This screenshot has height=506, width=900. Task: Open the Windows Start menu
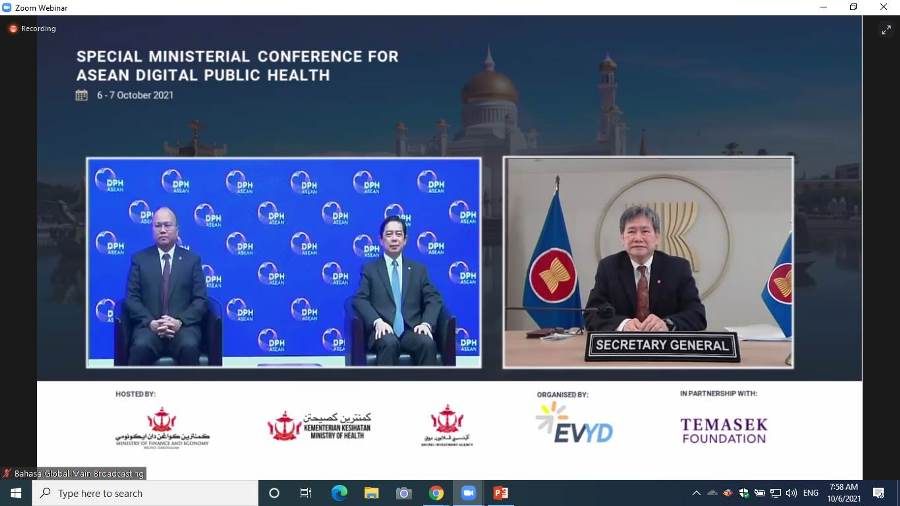coord(15,493)
